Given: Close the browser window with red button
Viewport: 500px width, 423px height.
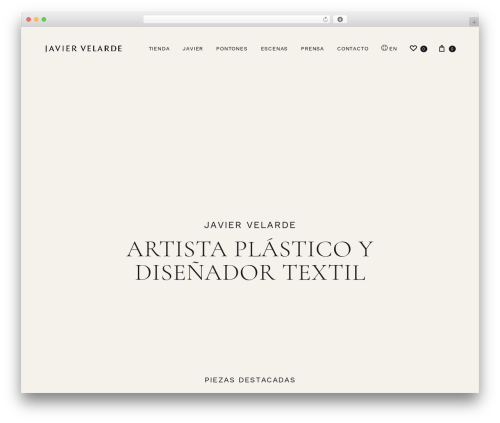Looking at the screenshot, I should pos(29,20).
